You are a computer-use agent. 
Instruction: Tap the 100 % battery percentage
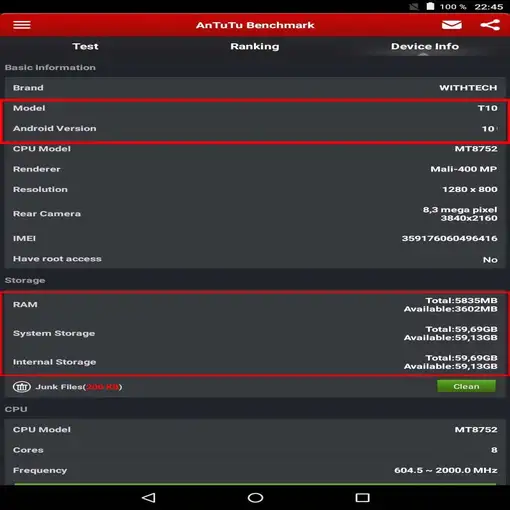[453, 7]
